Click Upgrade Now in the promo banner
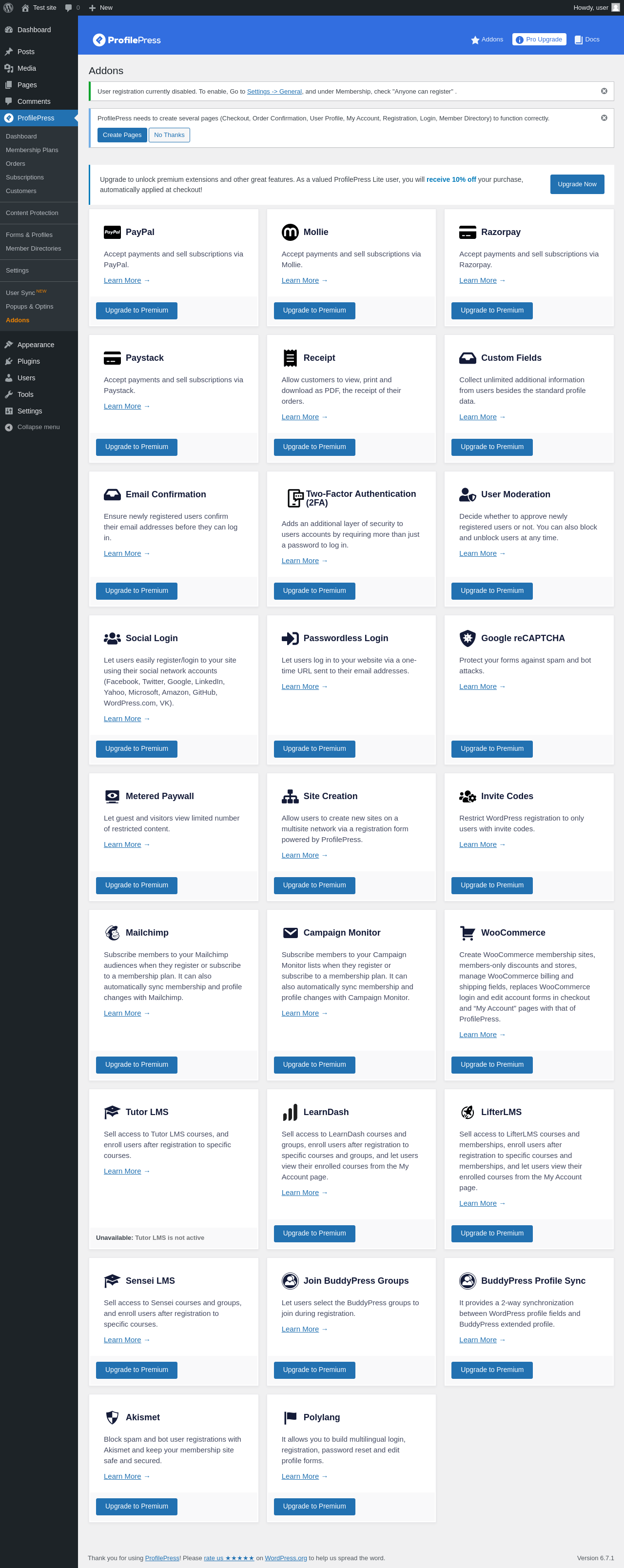 [577, 184]
